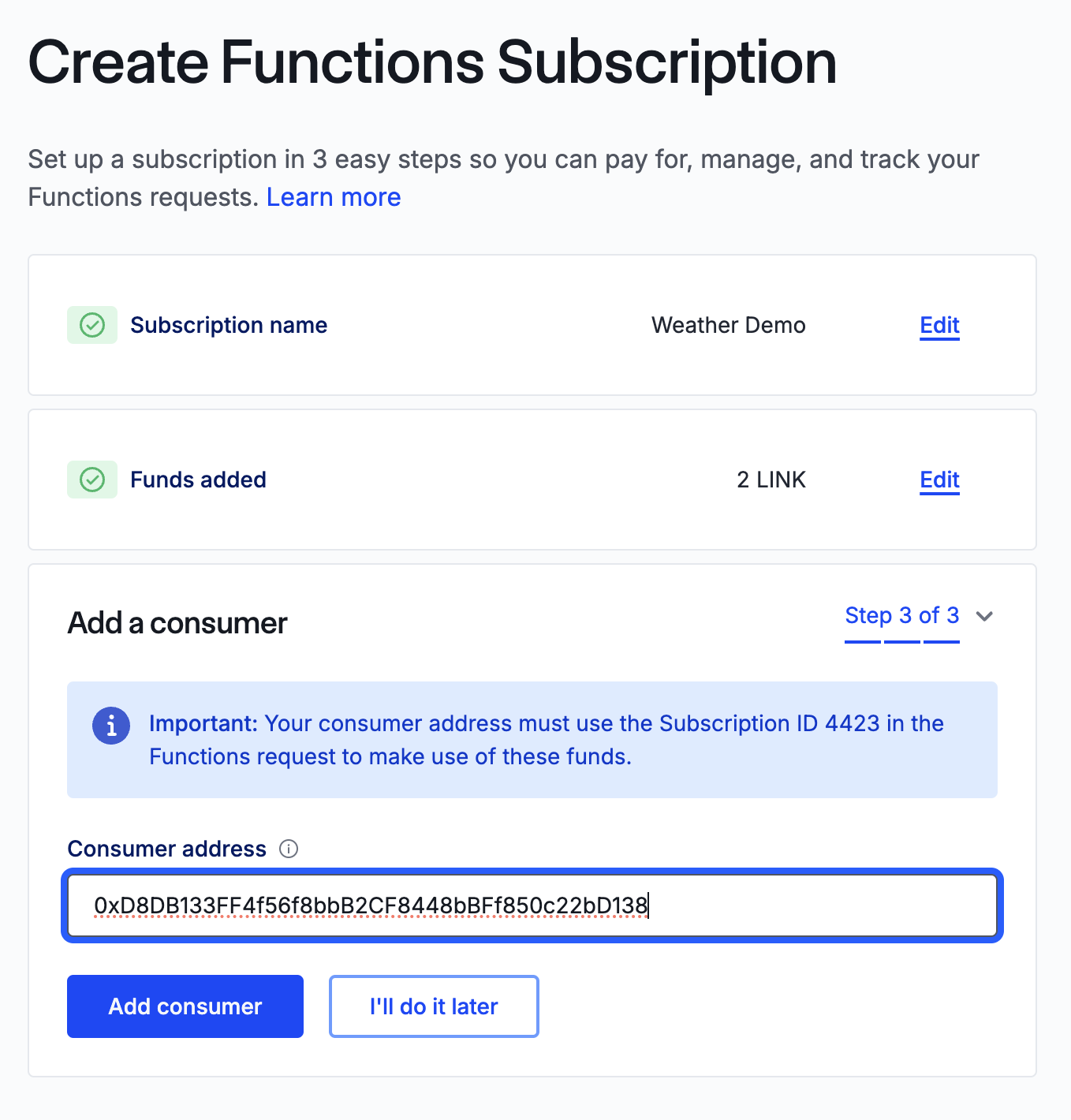Click the green checkmark beside Funds added

coord(92,480)
